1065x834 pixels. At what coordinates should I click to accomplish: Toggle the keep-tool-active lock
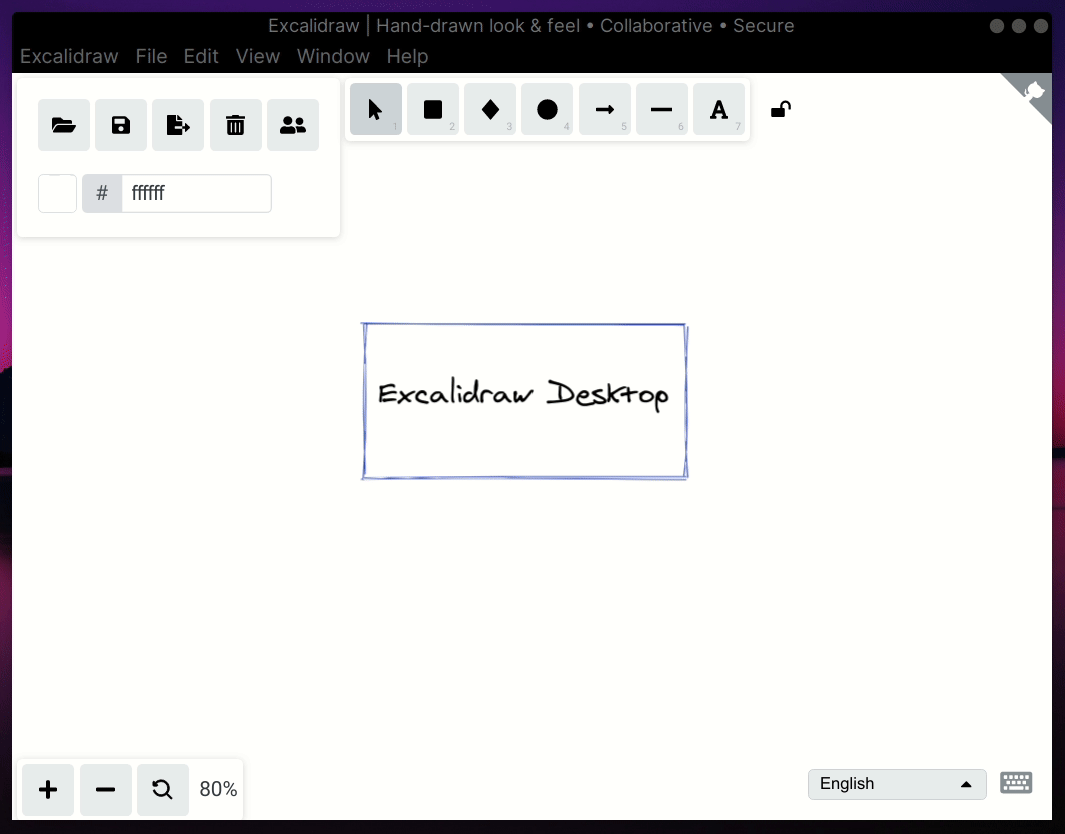point(781,110)
